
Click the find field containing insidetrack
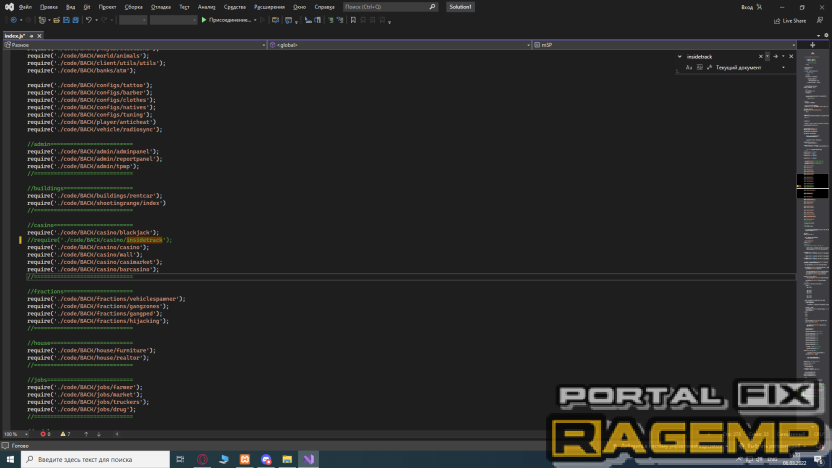[721, 56]
